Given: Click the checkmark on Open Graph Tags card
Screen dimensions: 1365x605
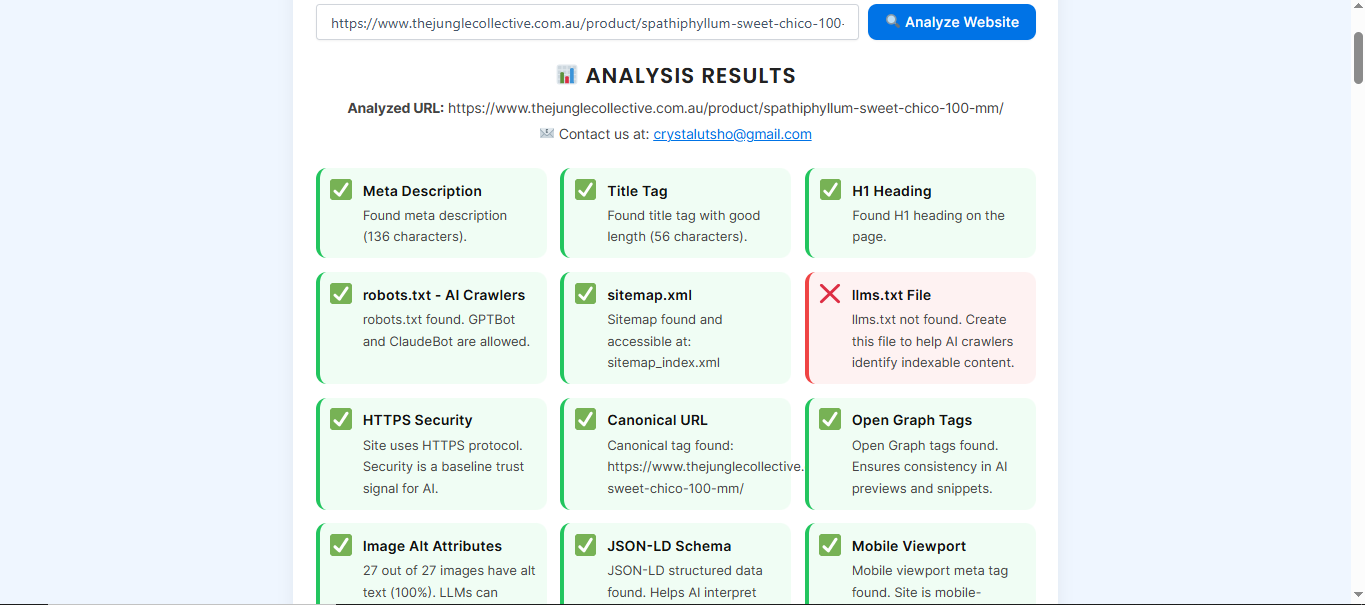Looking at the screenshot, I should tap(830, 419).
